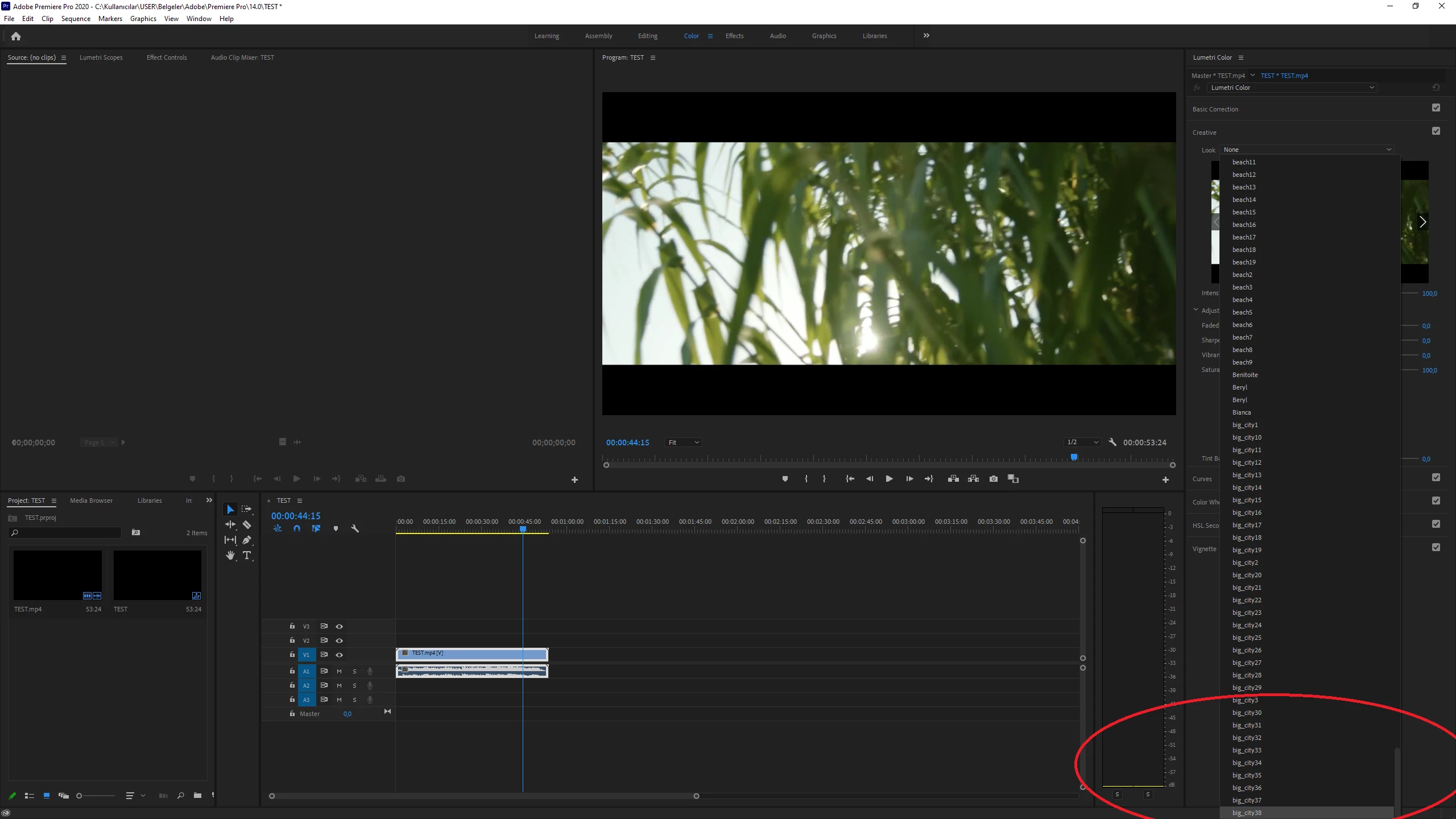The width and height of the screenshot is (1456, 819).
Task: Select the Type tool
Action: pyautogui.click(x=247, y=555)
